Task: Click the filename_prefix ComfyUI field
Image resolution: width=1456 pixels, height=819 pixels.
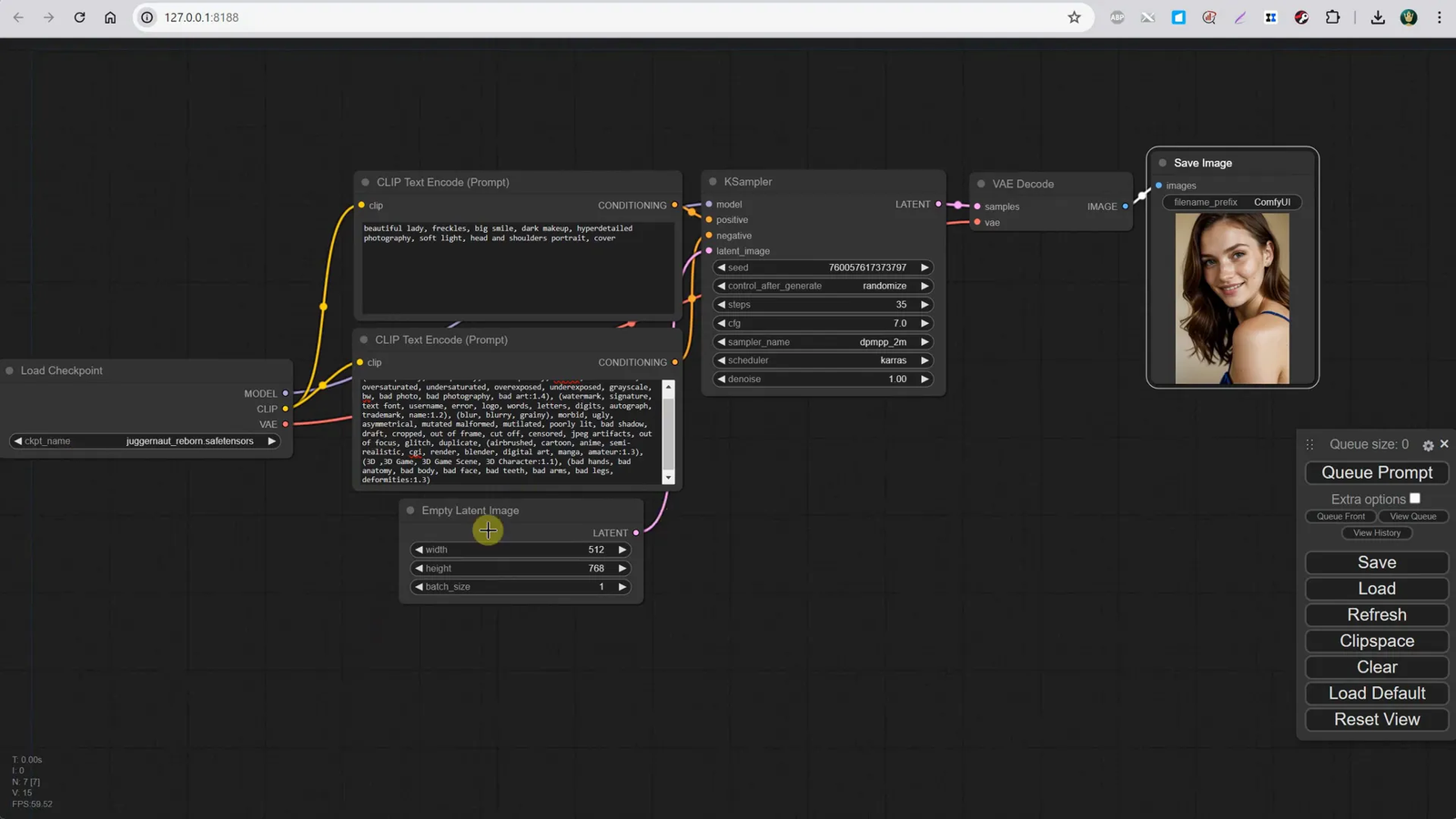Action: (1232, 202)
